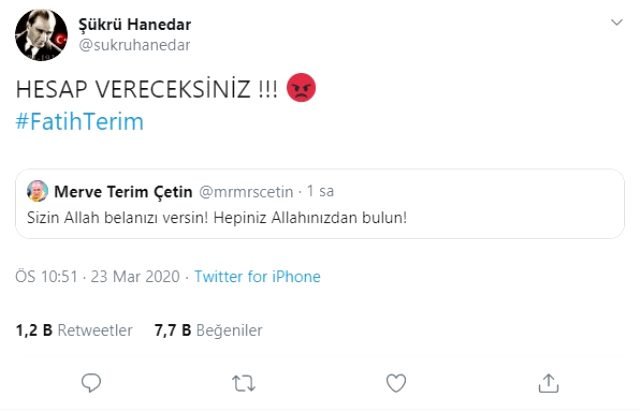Viewport: 640px width, 411px height.
Task: Click the angry face emoji
Action: [301, 89]
